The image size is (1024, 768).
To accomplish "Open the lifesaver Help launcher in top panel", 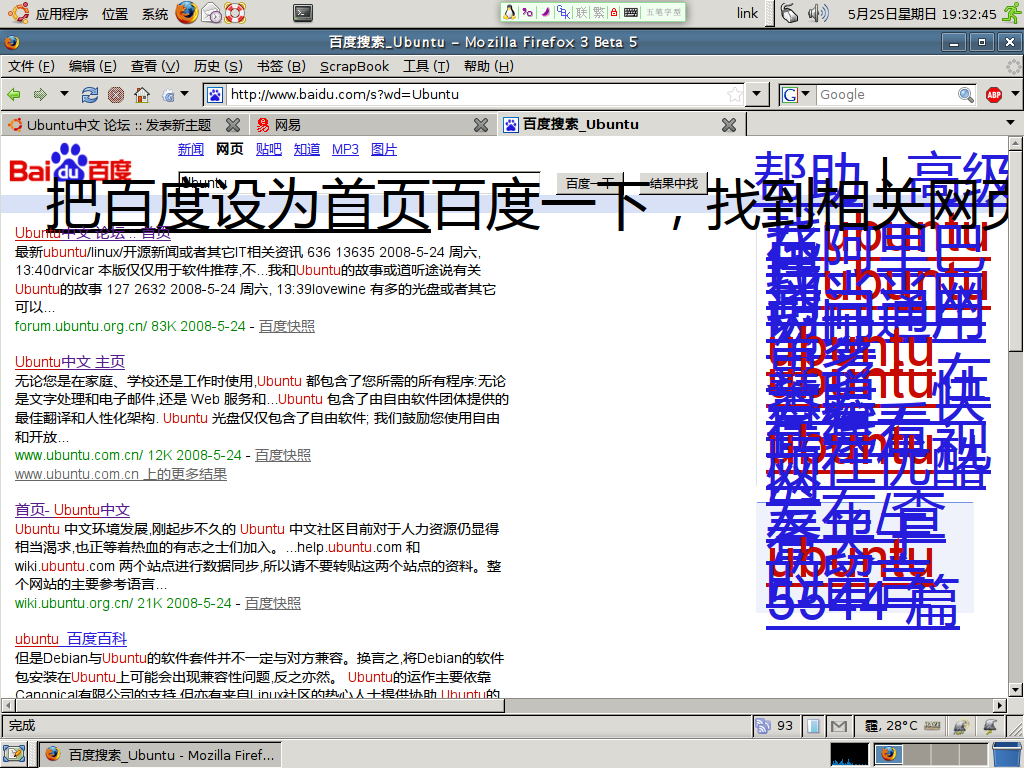I will (234, 12).
